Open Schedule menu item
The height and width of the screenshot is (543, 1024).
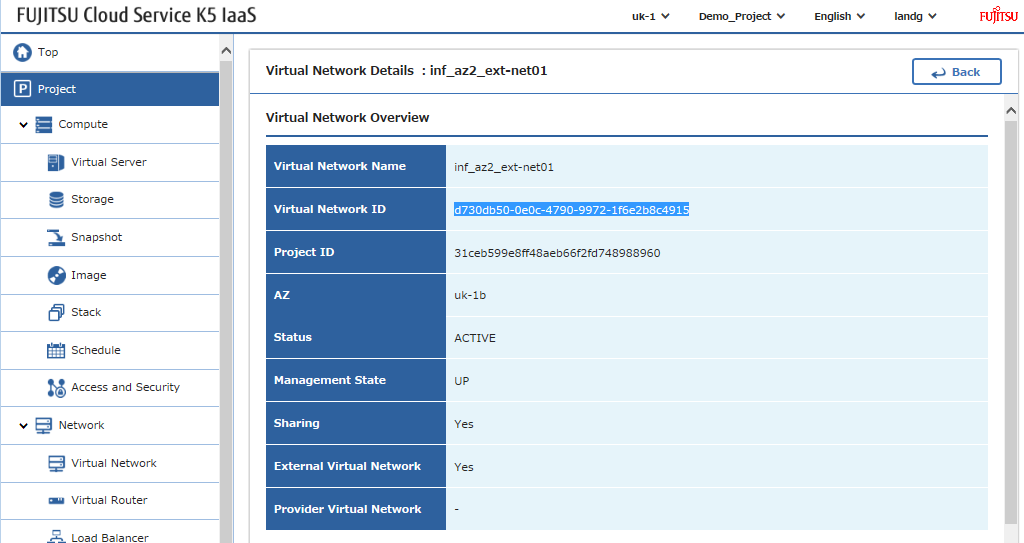click(x=110, y=350)
